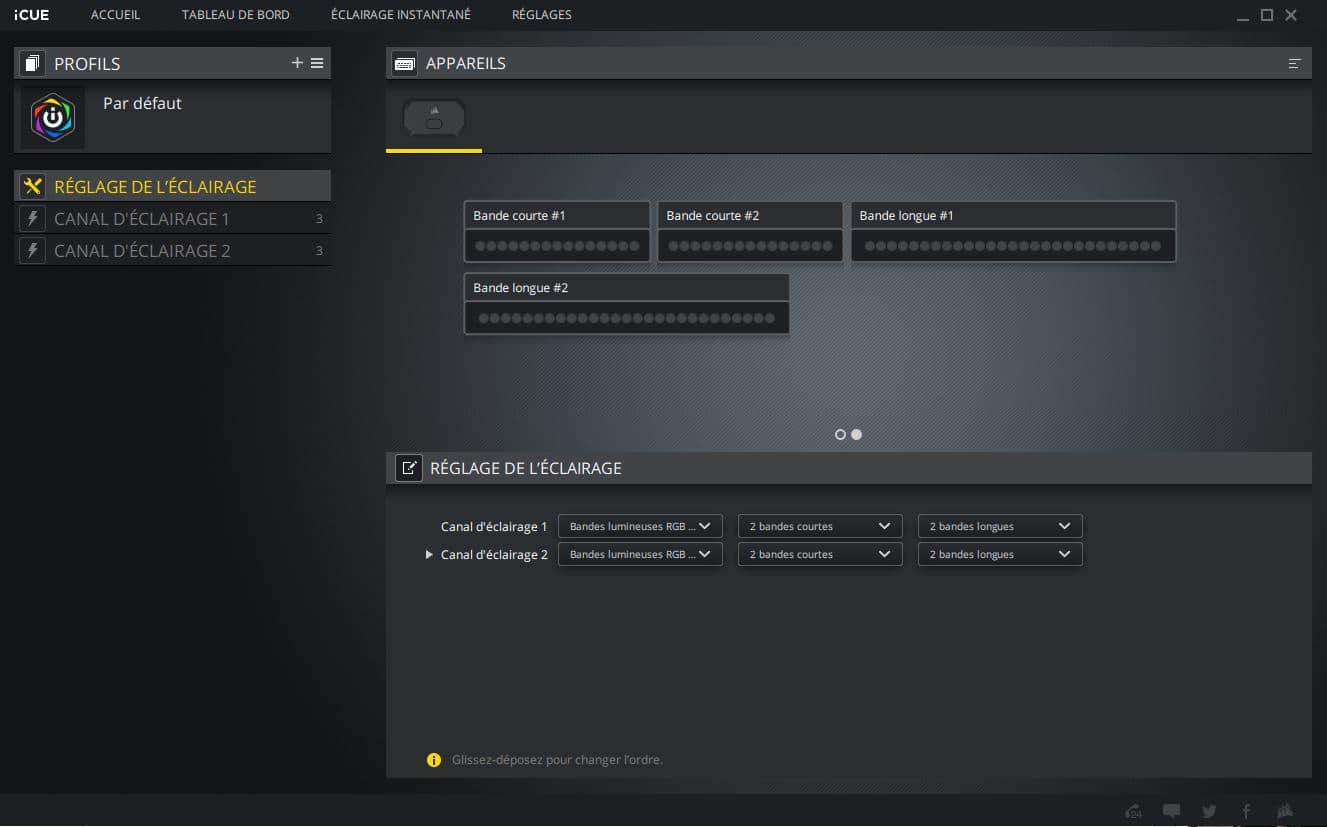Open Canal d'éclairage 1 device type dropdown
Viewport: 1327px width, 827px height.
640,526
